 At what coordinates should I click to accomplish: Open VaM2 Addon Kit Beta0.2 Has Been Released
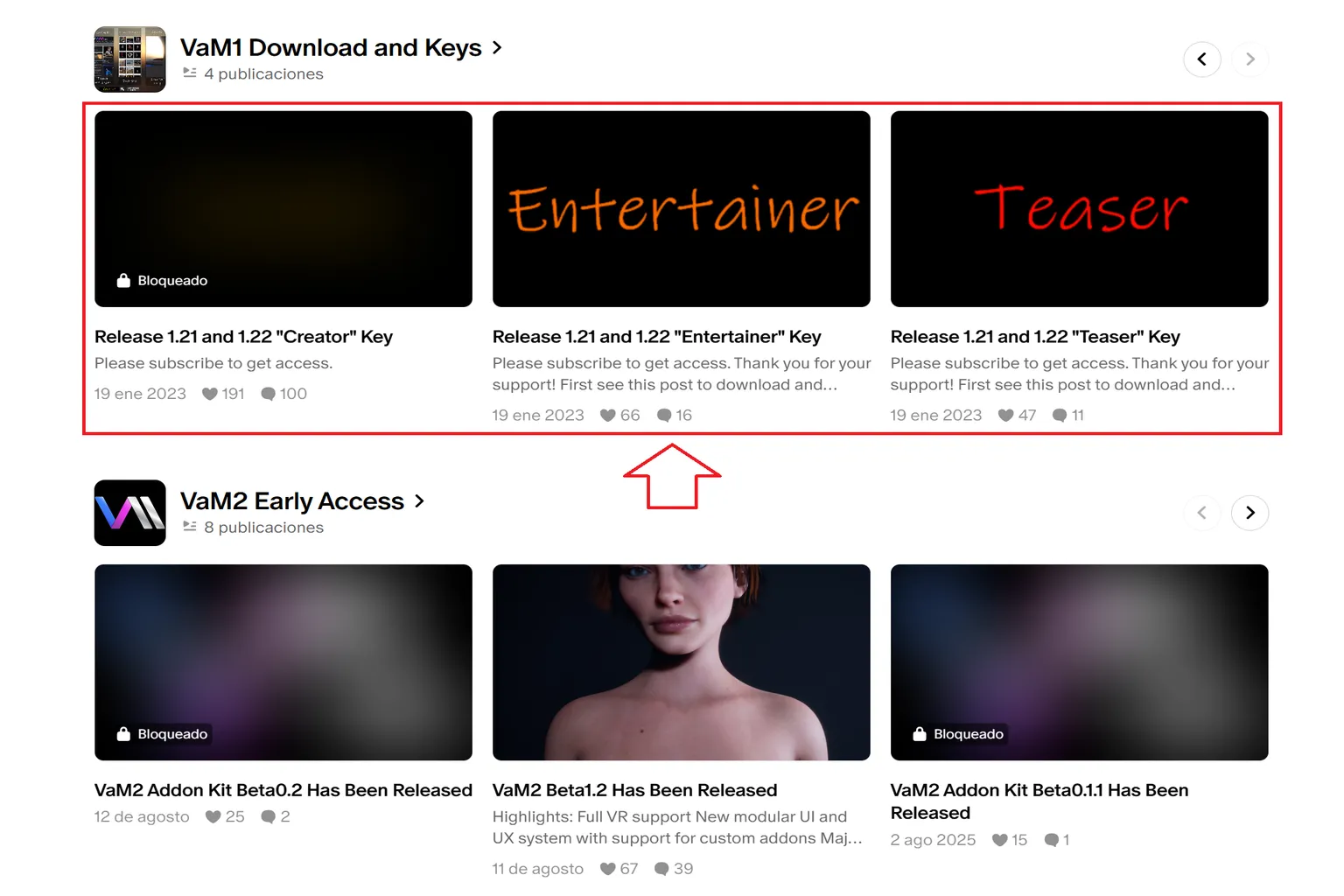pyautogui.click(x=283, y=790)
